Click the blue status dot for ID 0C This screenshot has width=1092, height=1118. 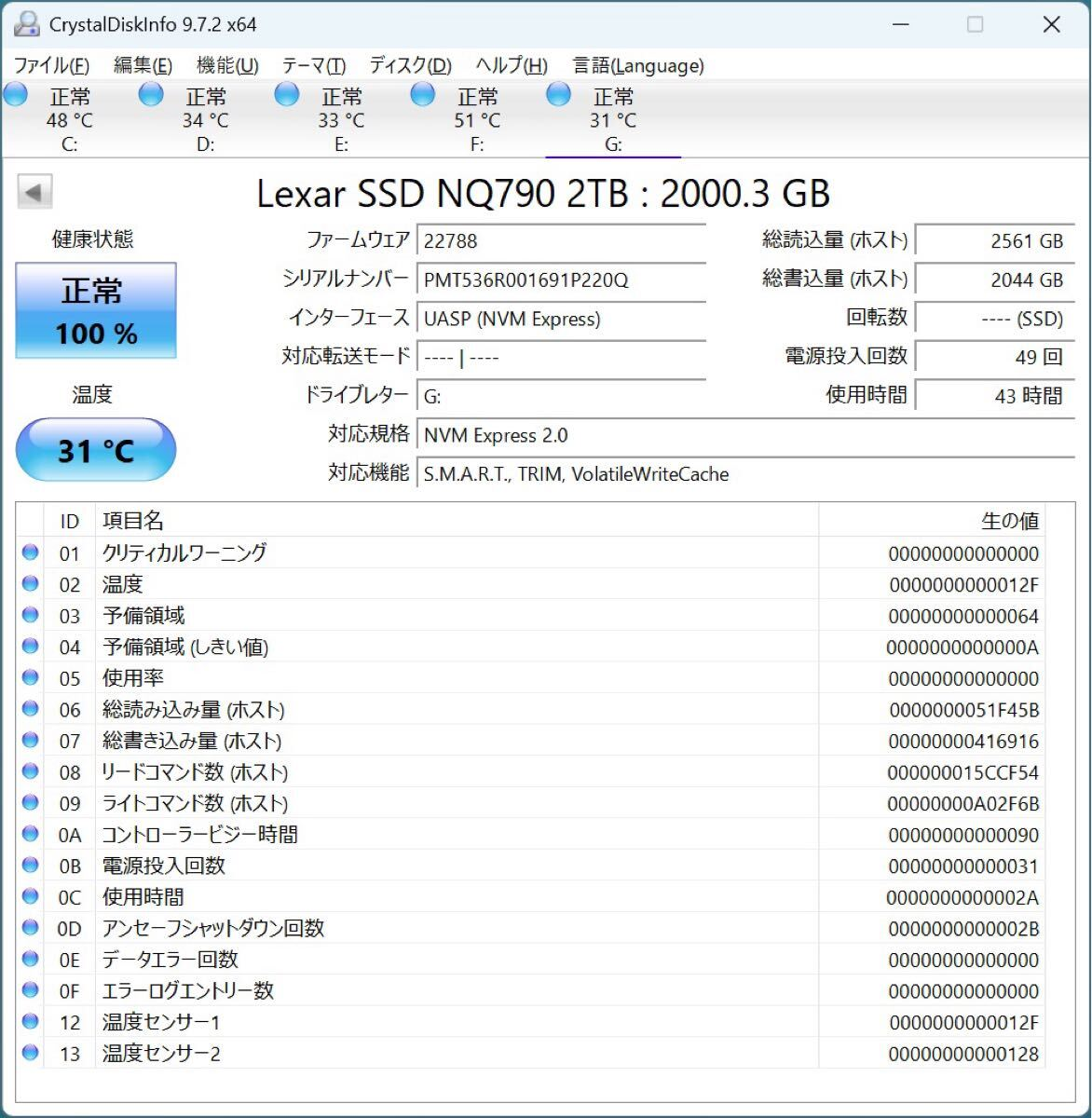(31, 896)
